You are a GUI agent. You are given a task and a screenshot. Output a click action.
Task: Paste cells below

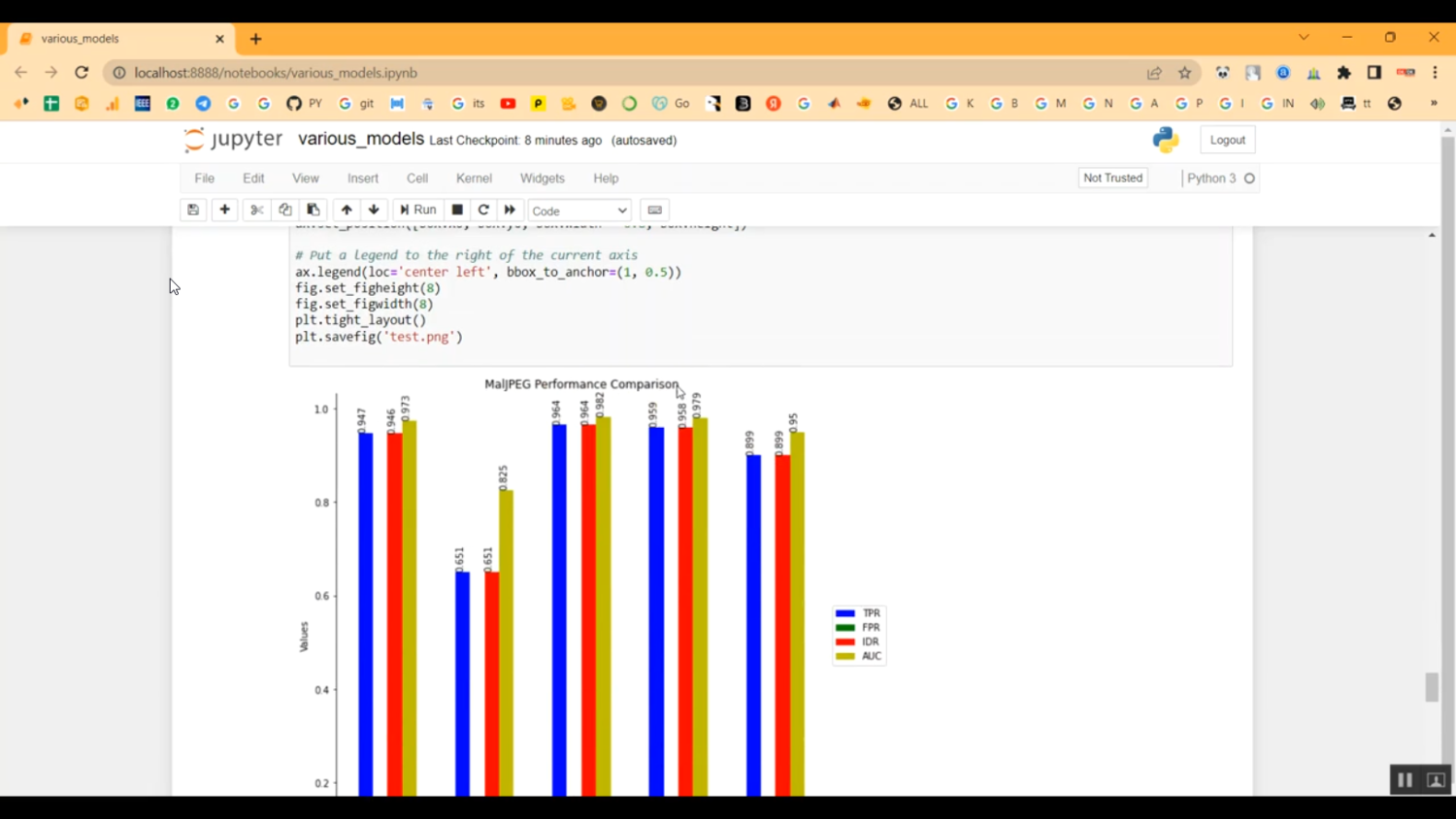(313, 210)
